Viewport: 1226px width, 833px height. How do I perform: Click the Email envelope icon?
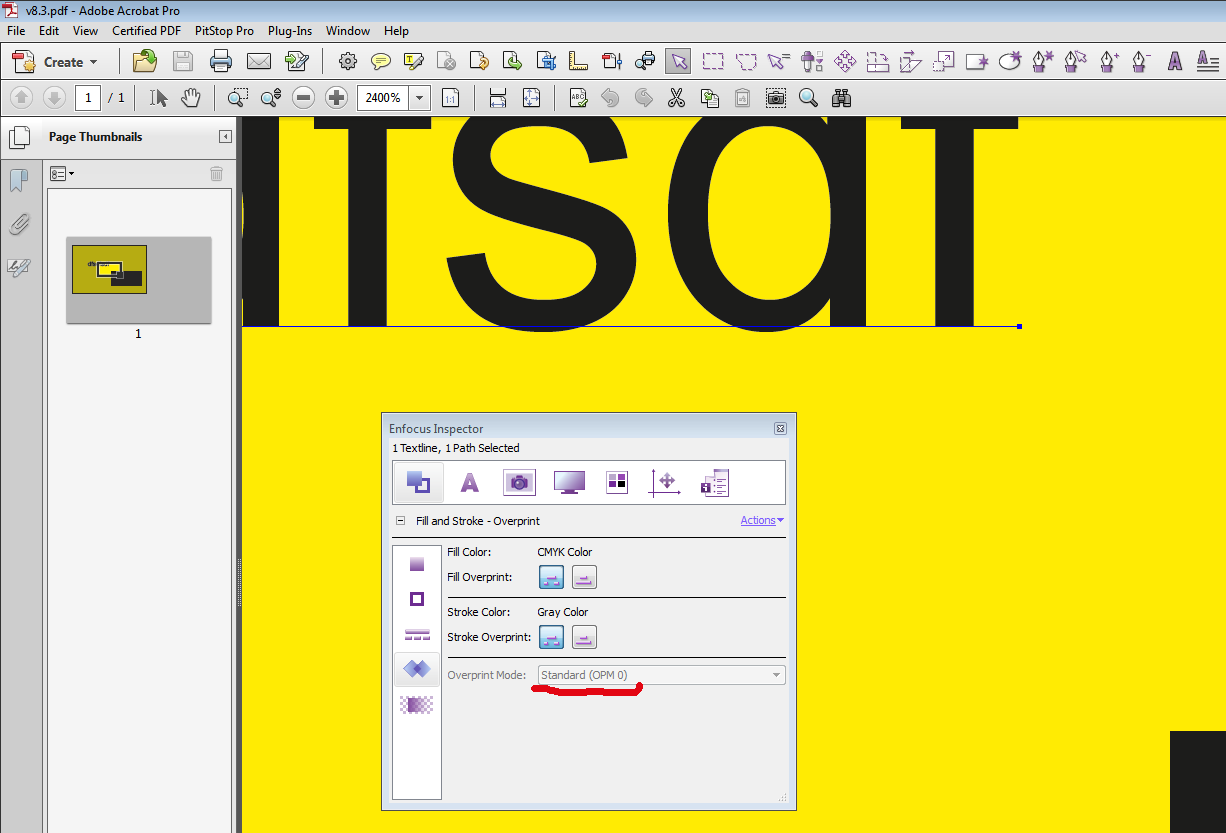coord(259,62)
